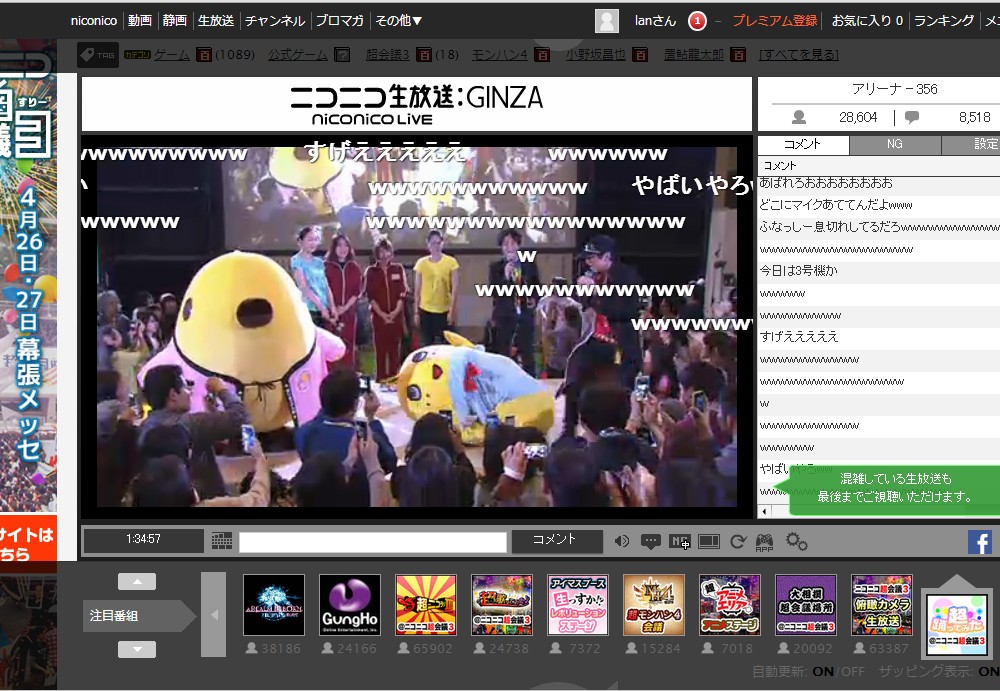Image resolution: width=1000 pixels, height=691 pixels.
Task: Focus the comment text input field
Action: pos(372,542)
